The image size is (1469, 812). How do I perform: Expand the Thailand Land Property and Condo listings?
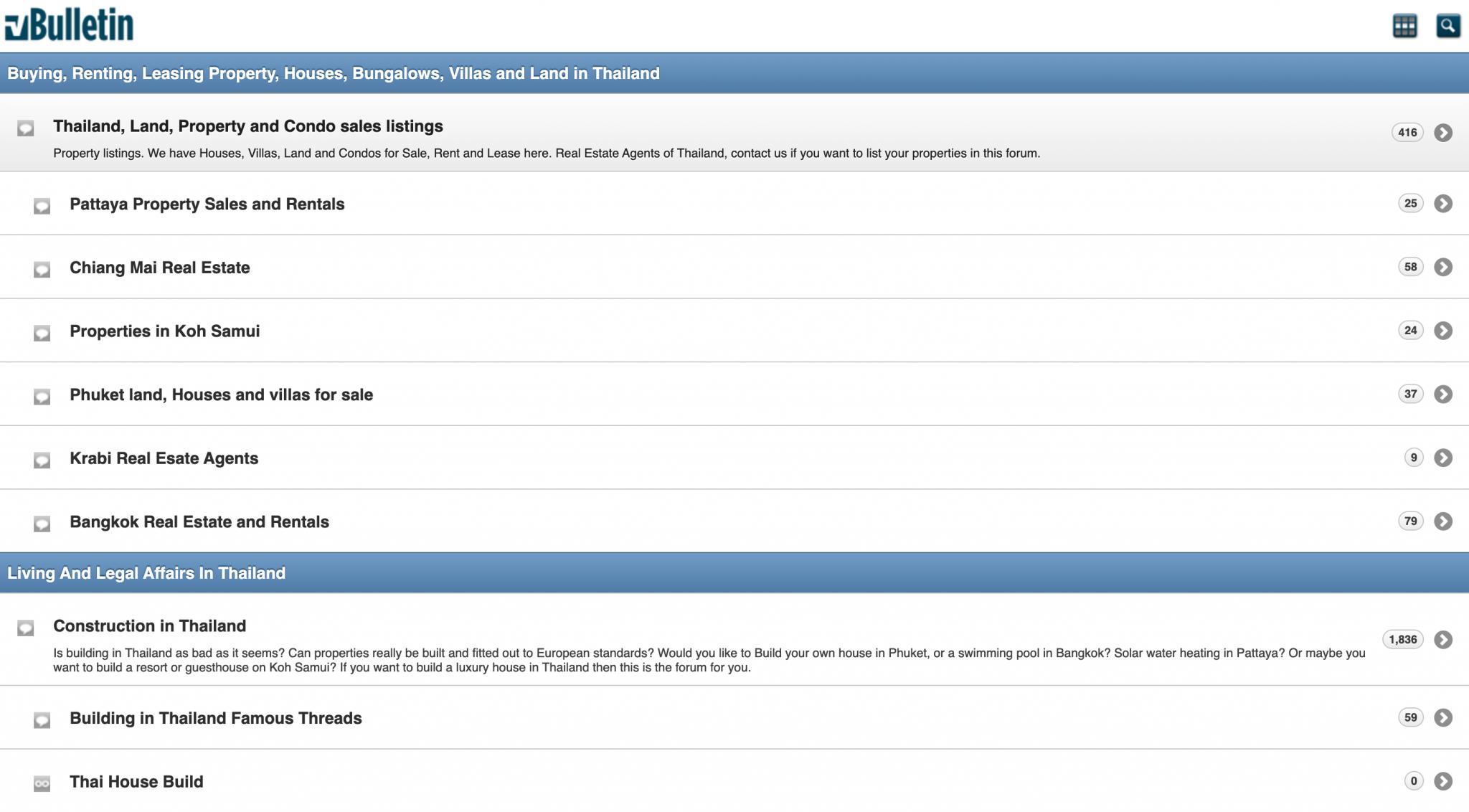click(x=1444, y=131)
